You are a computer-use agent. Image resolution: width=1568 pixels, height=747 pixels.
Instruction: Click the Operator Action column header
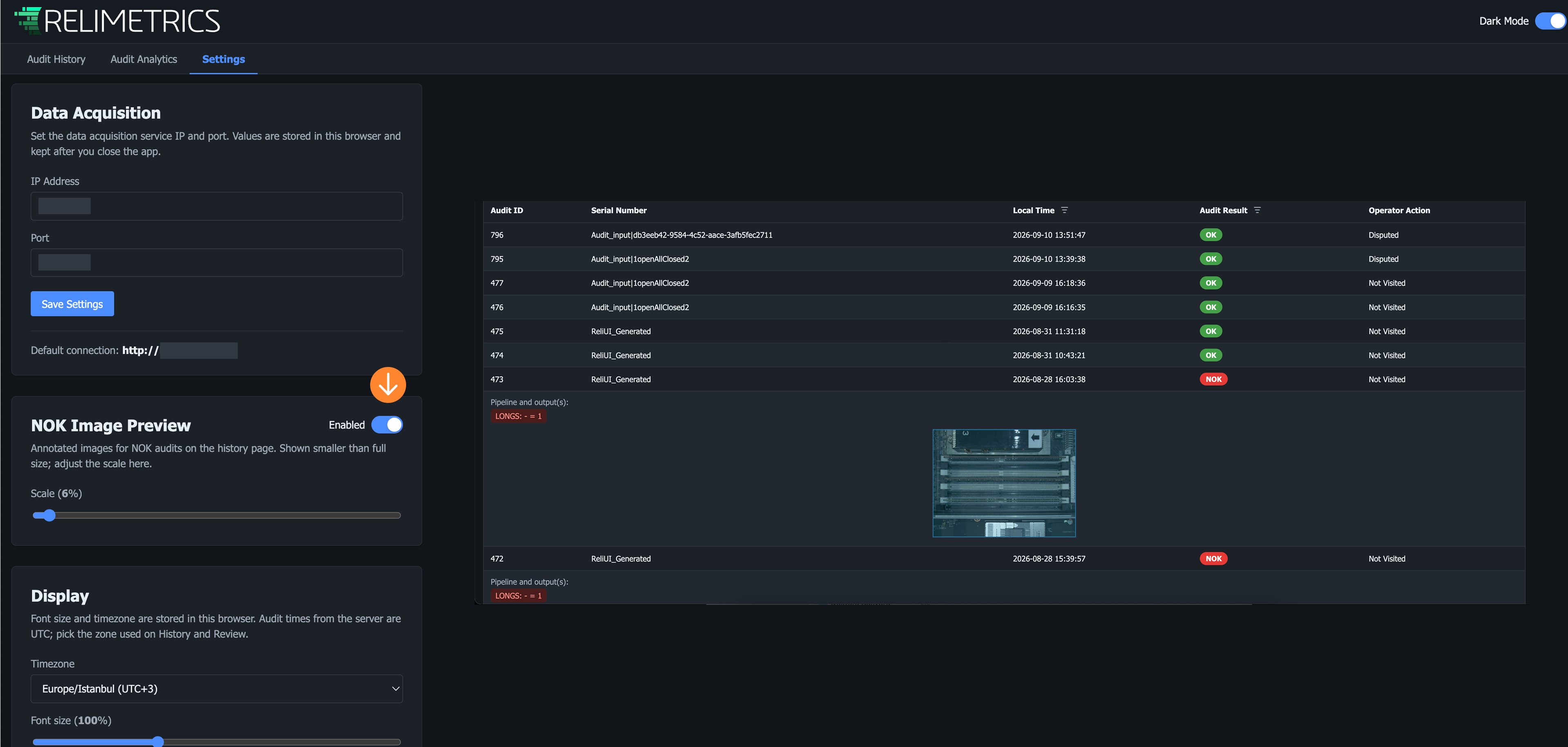point(1399,210)
